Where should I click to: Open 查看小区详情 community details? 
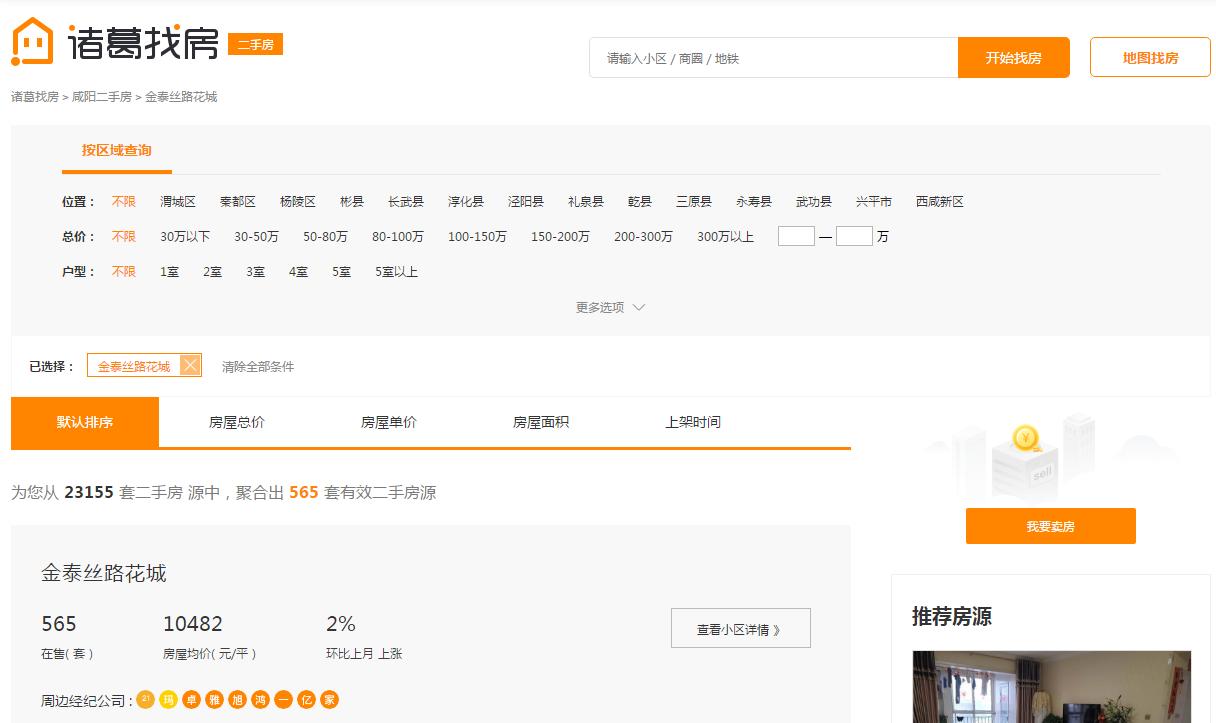click(x=740, y=628)
